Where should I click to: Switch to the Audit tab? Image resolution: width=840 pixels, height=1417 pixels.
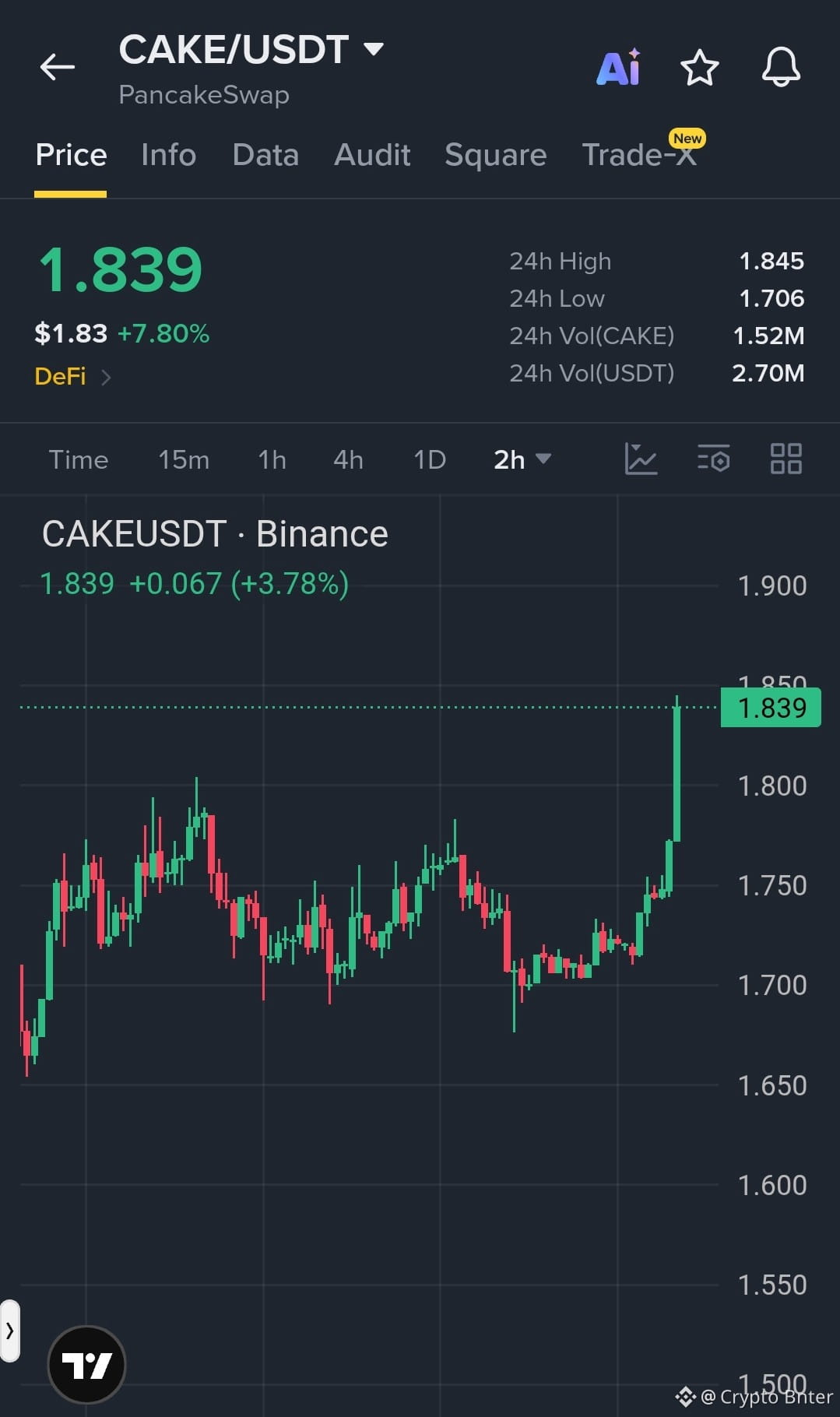click(372, 155)
